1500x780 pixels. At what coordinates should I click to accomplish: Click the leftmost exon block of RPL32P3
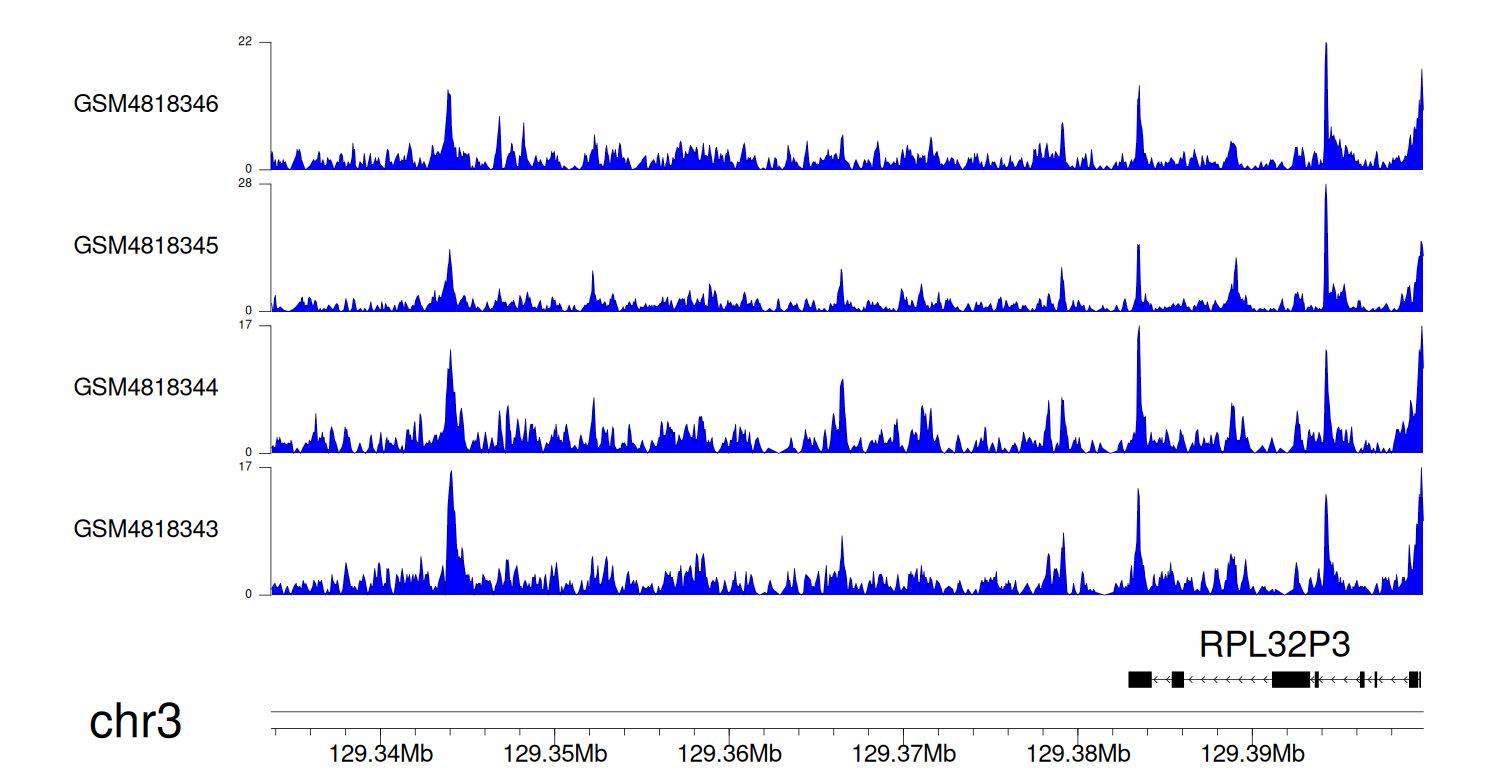coord(1139,680)
